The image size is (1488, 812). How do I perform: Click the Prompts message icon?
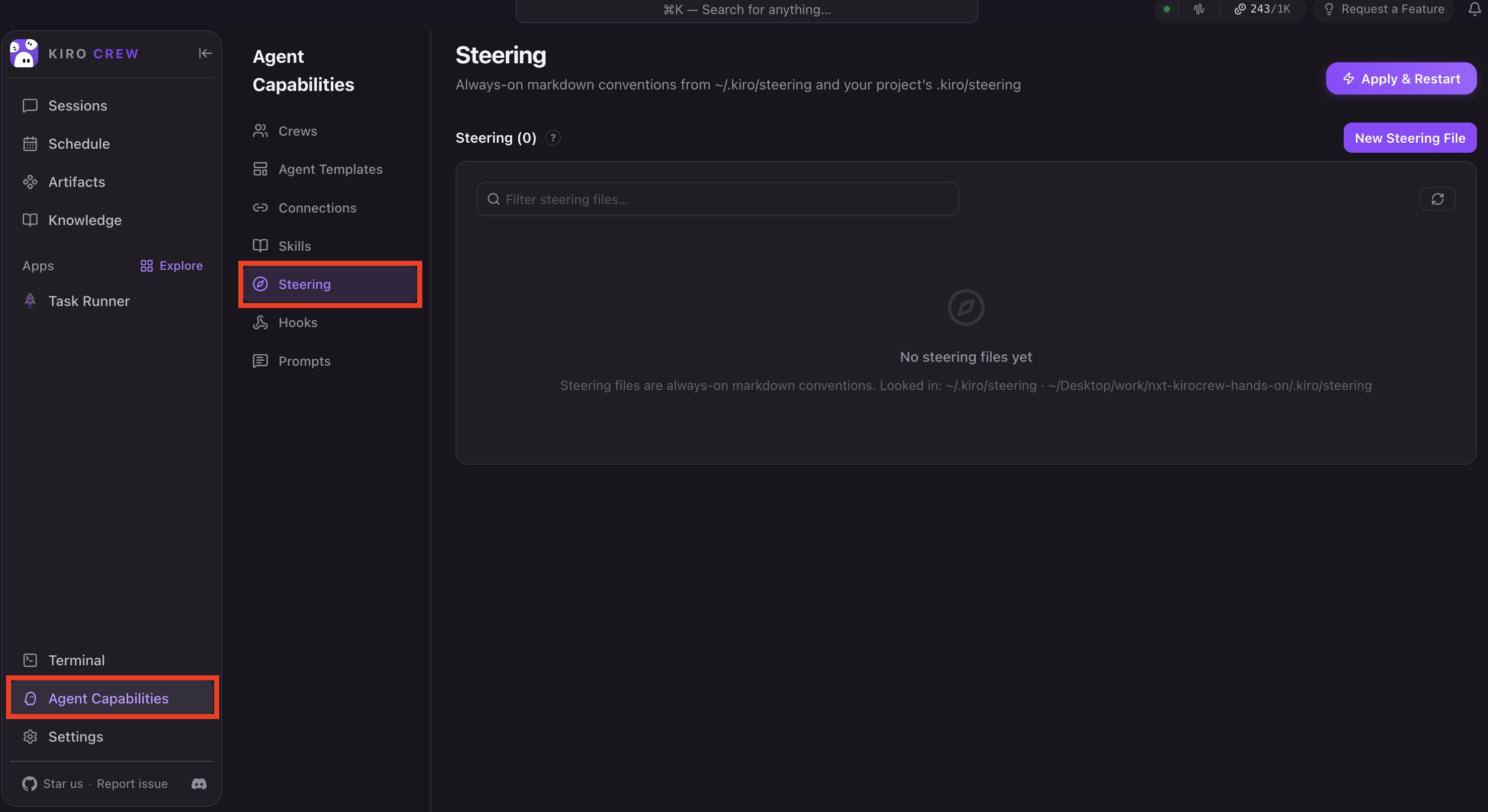click(260, 361)
